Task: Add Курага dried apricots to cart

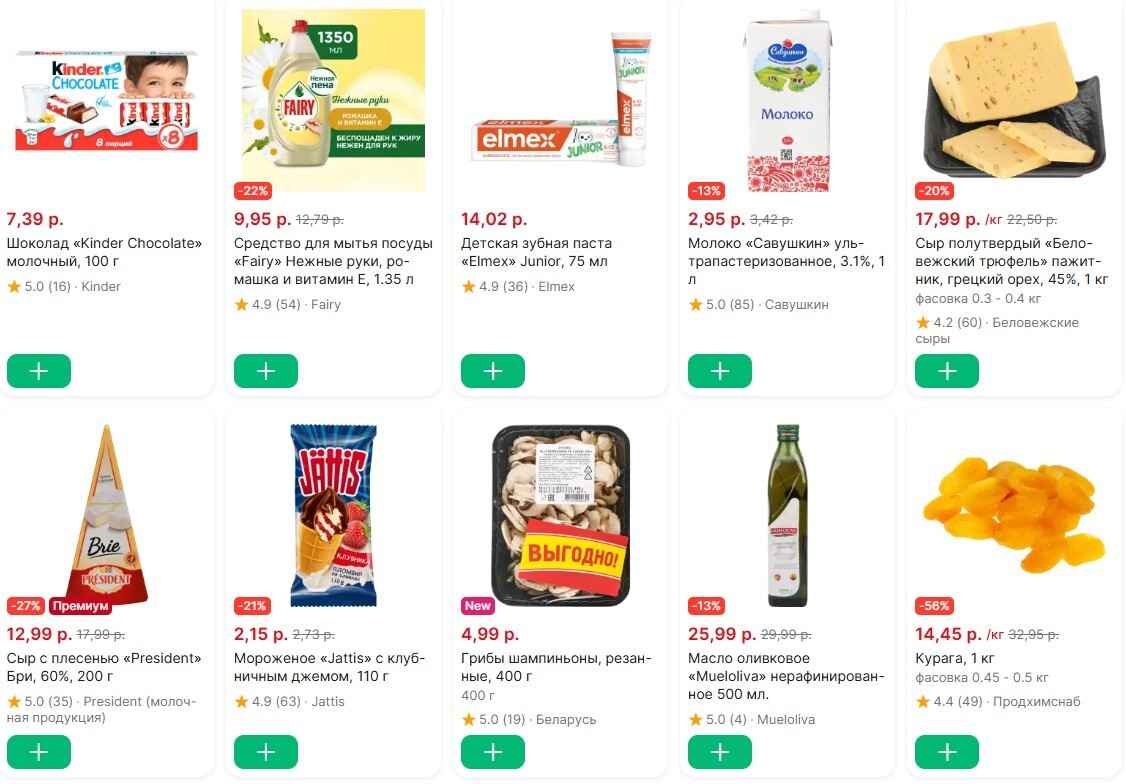Action: 947,752
